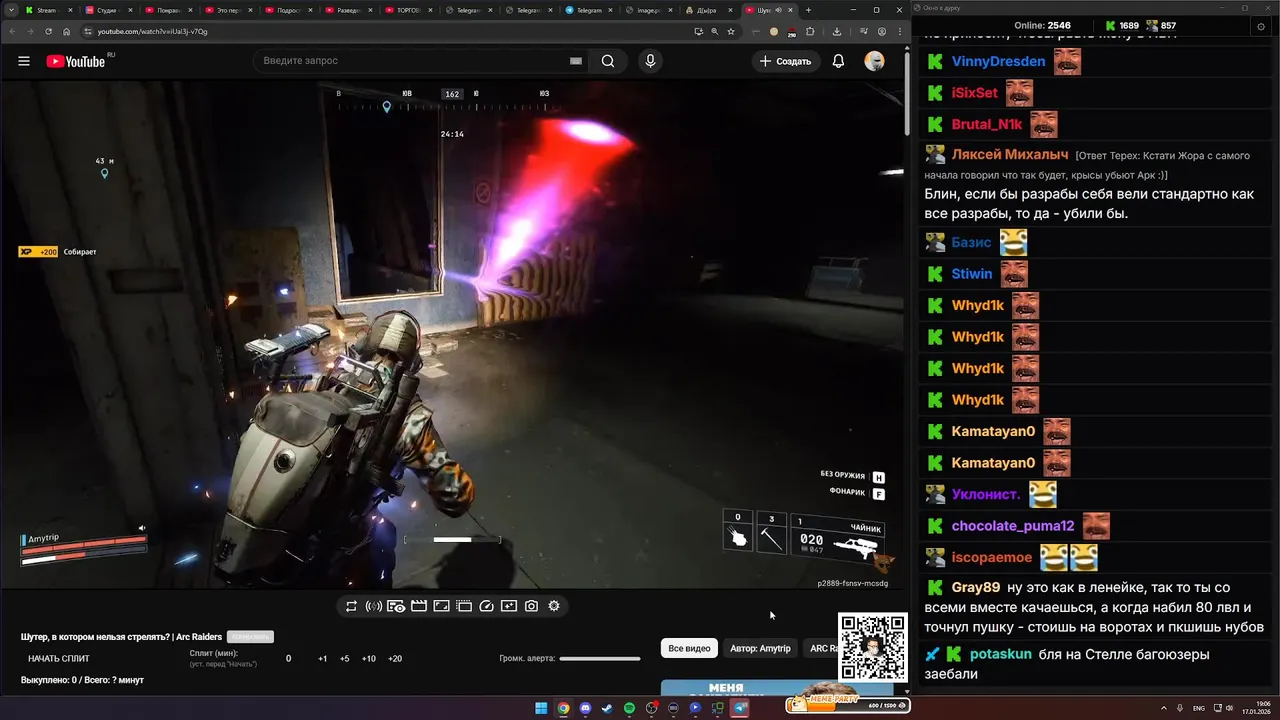
Task: Switch to the Разведк browser tab
Action: (348, 10)
